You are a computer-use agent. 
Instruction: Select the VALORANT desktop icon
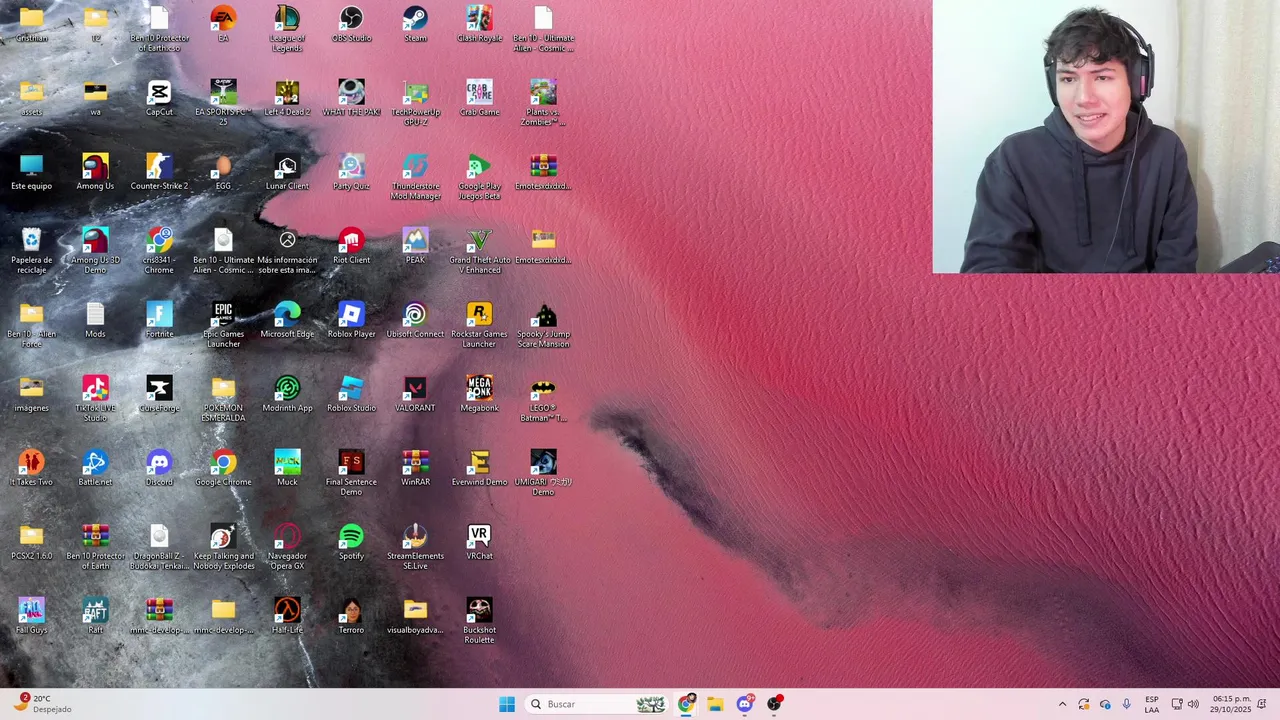tap(415, 394)
